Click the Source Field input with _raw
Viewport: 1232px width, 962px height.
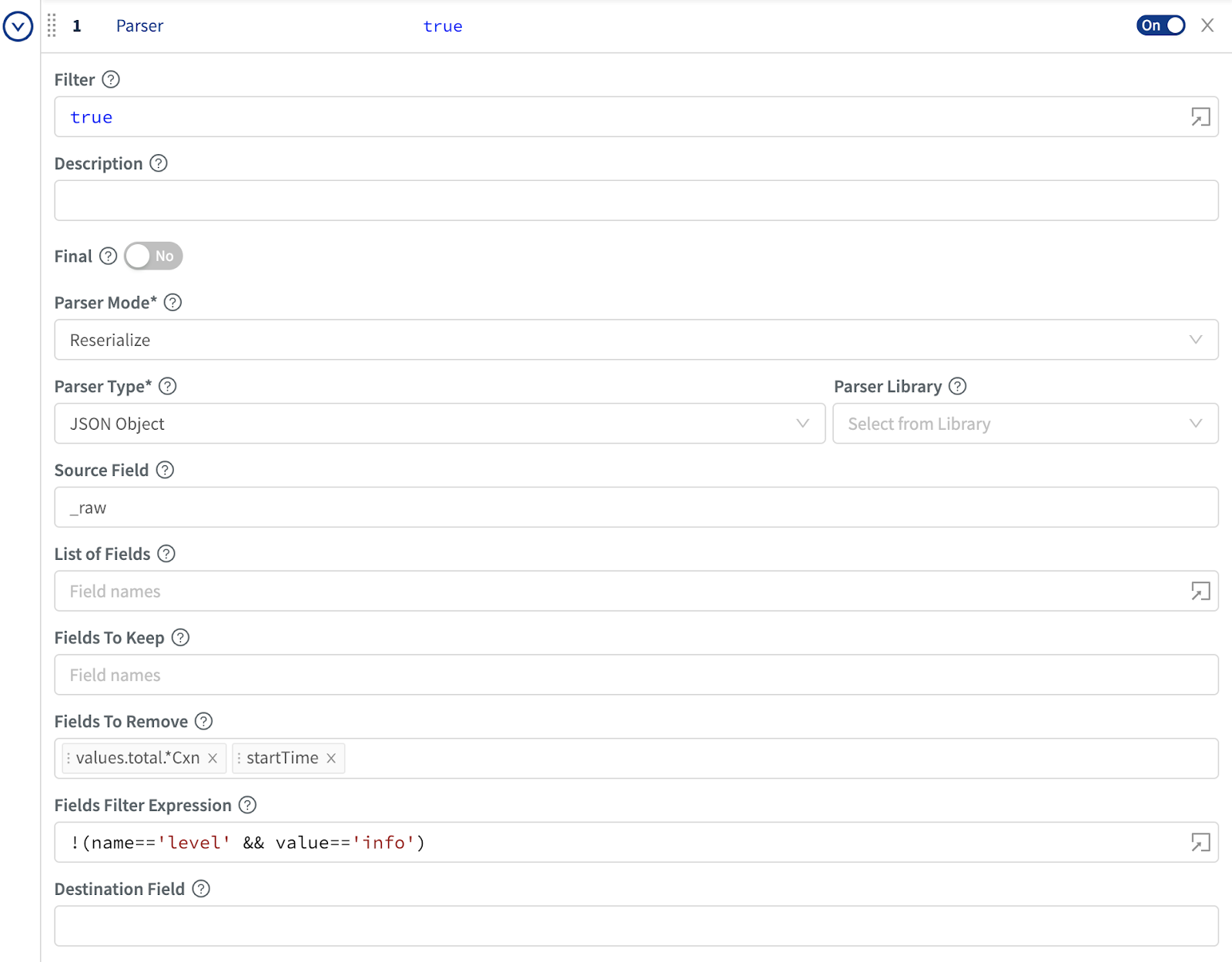coord(636,508)
